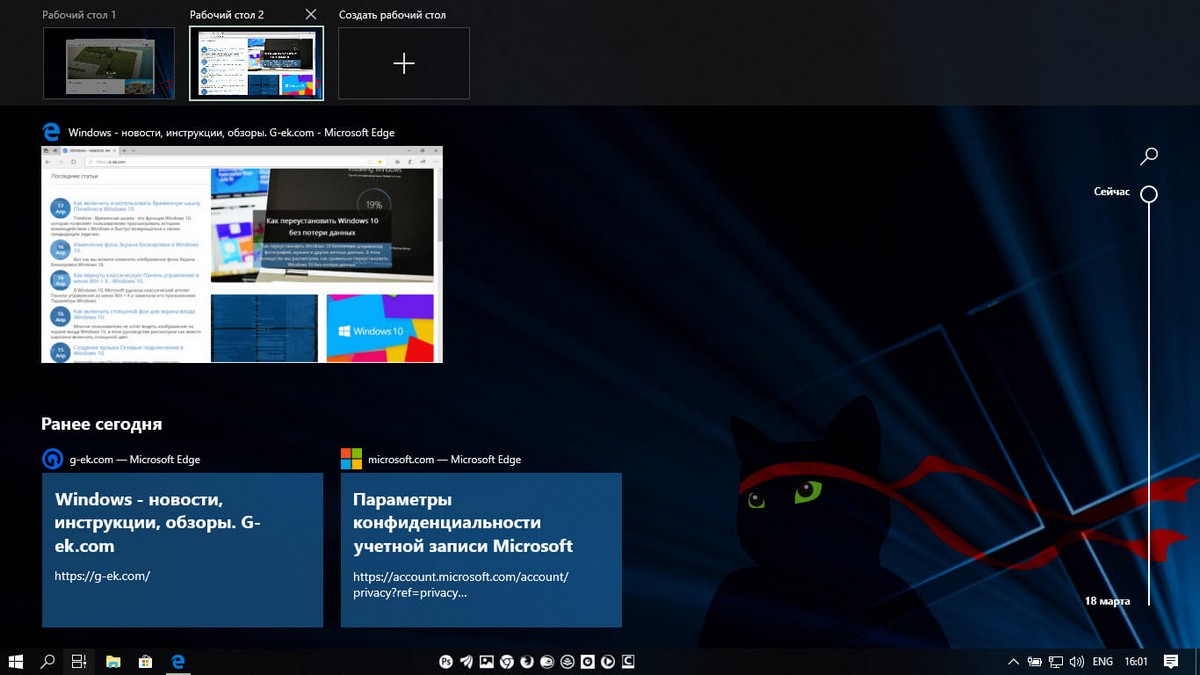Image resolution: width=1200 pixels, height=675 pixels.
Task: Click the Edge window title text
Action: [231, 132]
